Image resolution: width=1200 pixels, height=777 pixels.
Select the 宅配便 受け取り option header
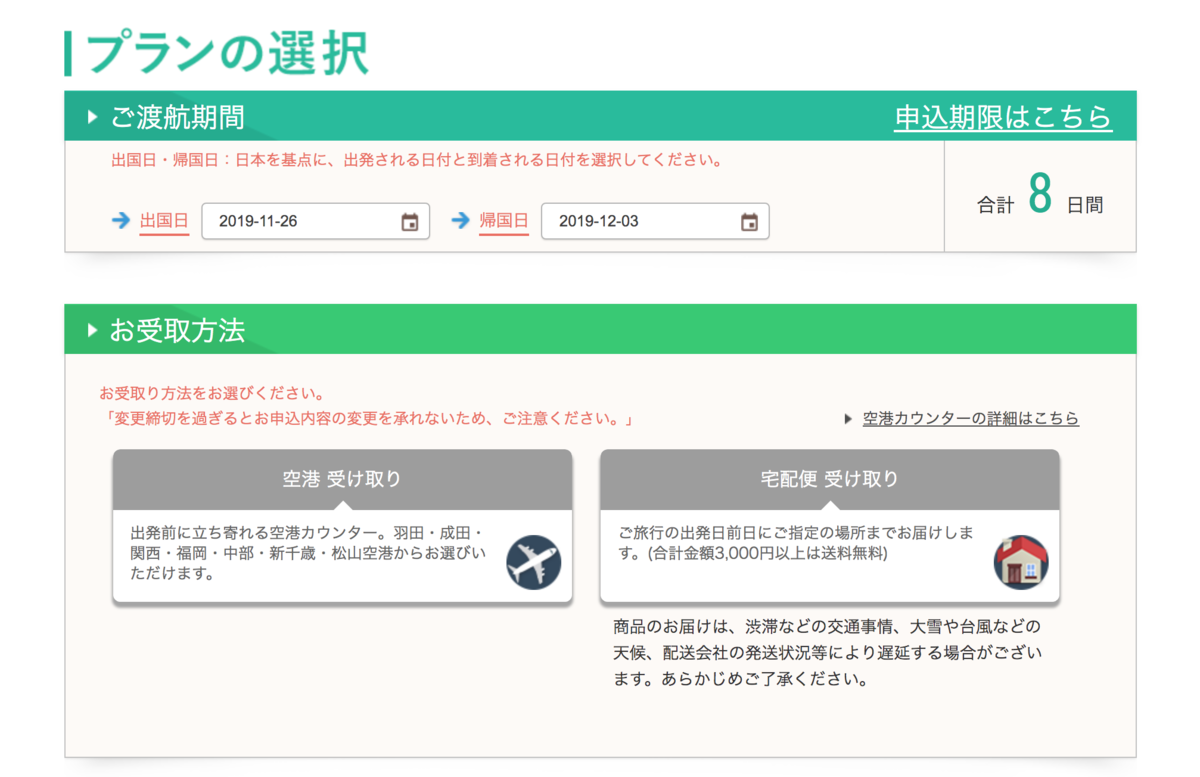(829, 479)
